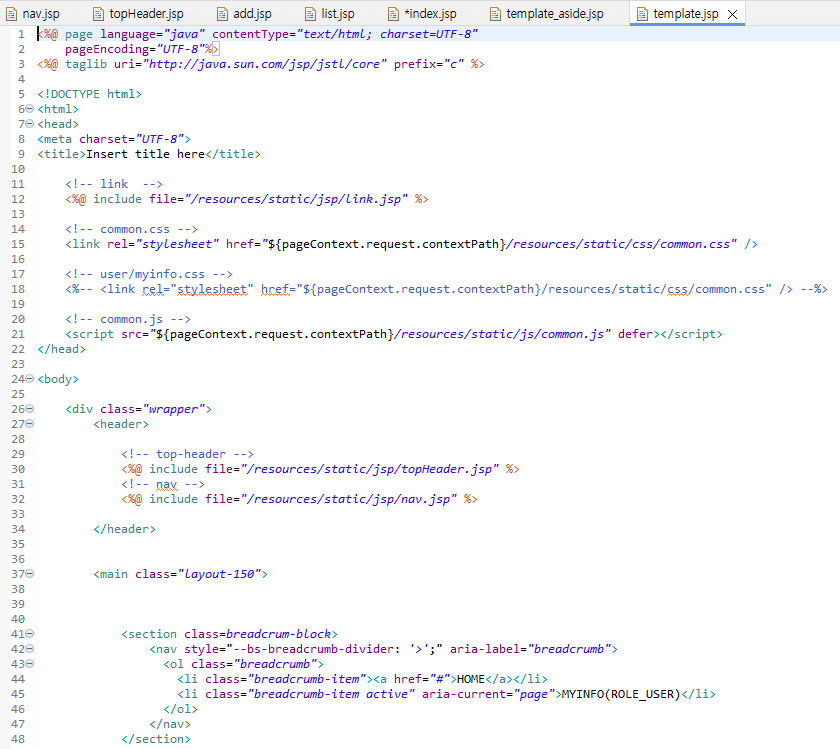Click 'breadcrum-block' class value
The height and width of the screenshot is (749, 840).
(x=279, y=634)
